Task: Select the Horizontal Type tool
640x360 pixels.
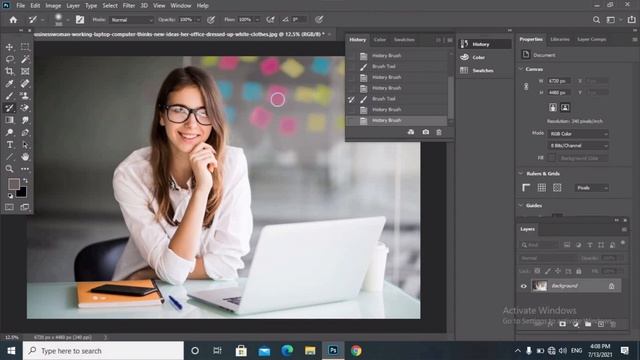Action: 9,144
